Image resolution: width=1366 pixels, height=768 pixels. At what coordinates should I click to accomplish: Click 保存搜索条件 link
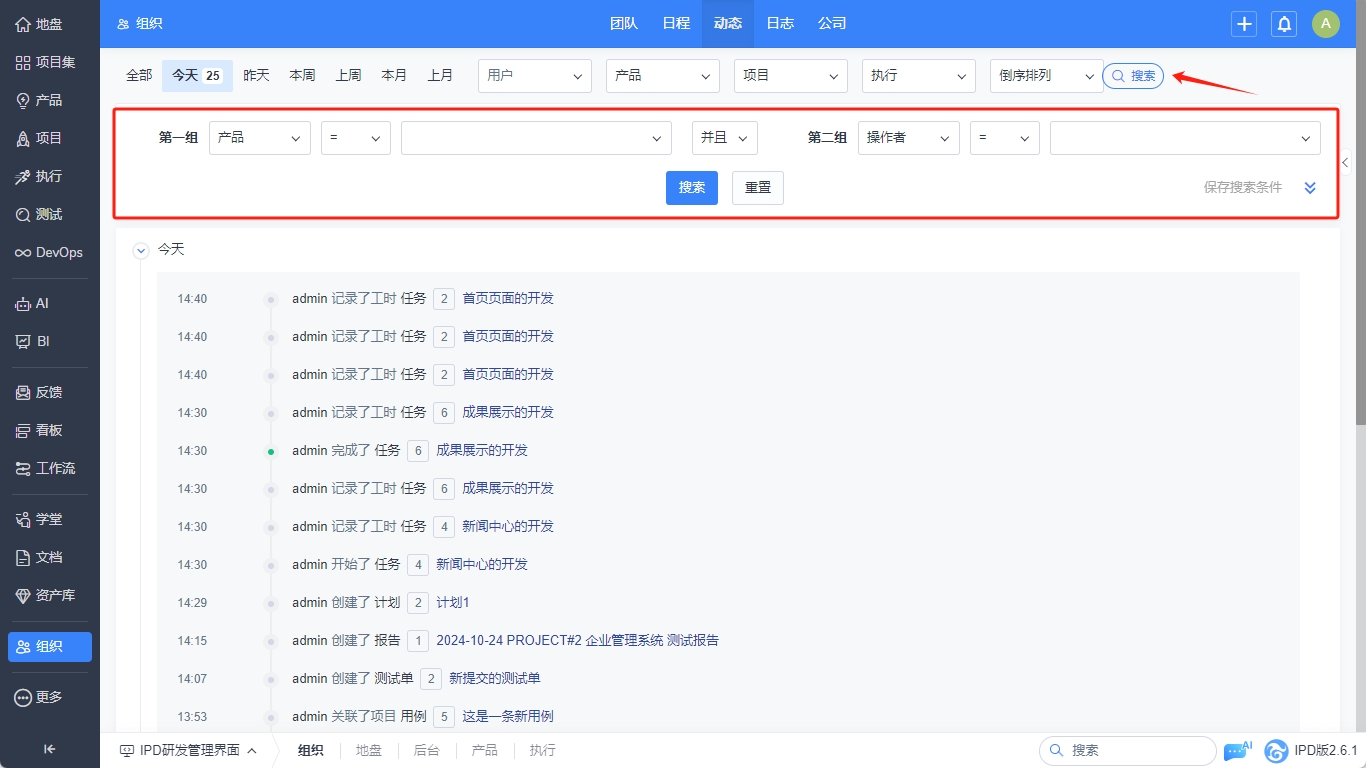(x=1242, y=188)
